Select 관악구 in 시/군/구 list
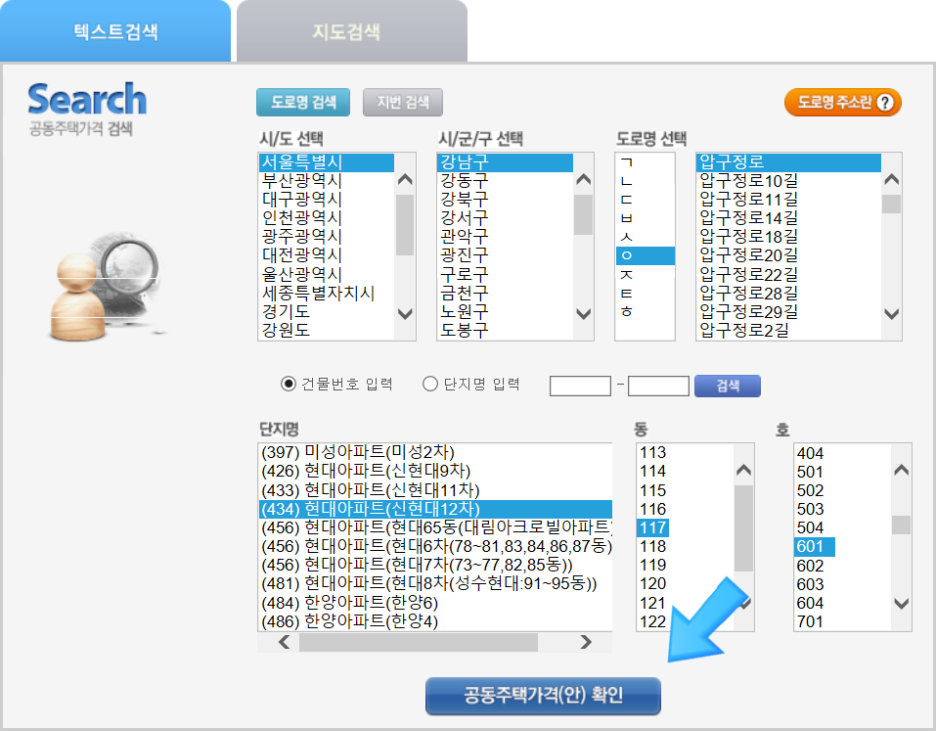Viewport: 936px width, 731px height. 505,236
